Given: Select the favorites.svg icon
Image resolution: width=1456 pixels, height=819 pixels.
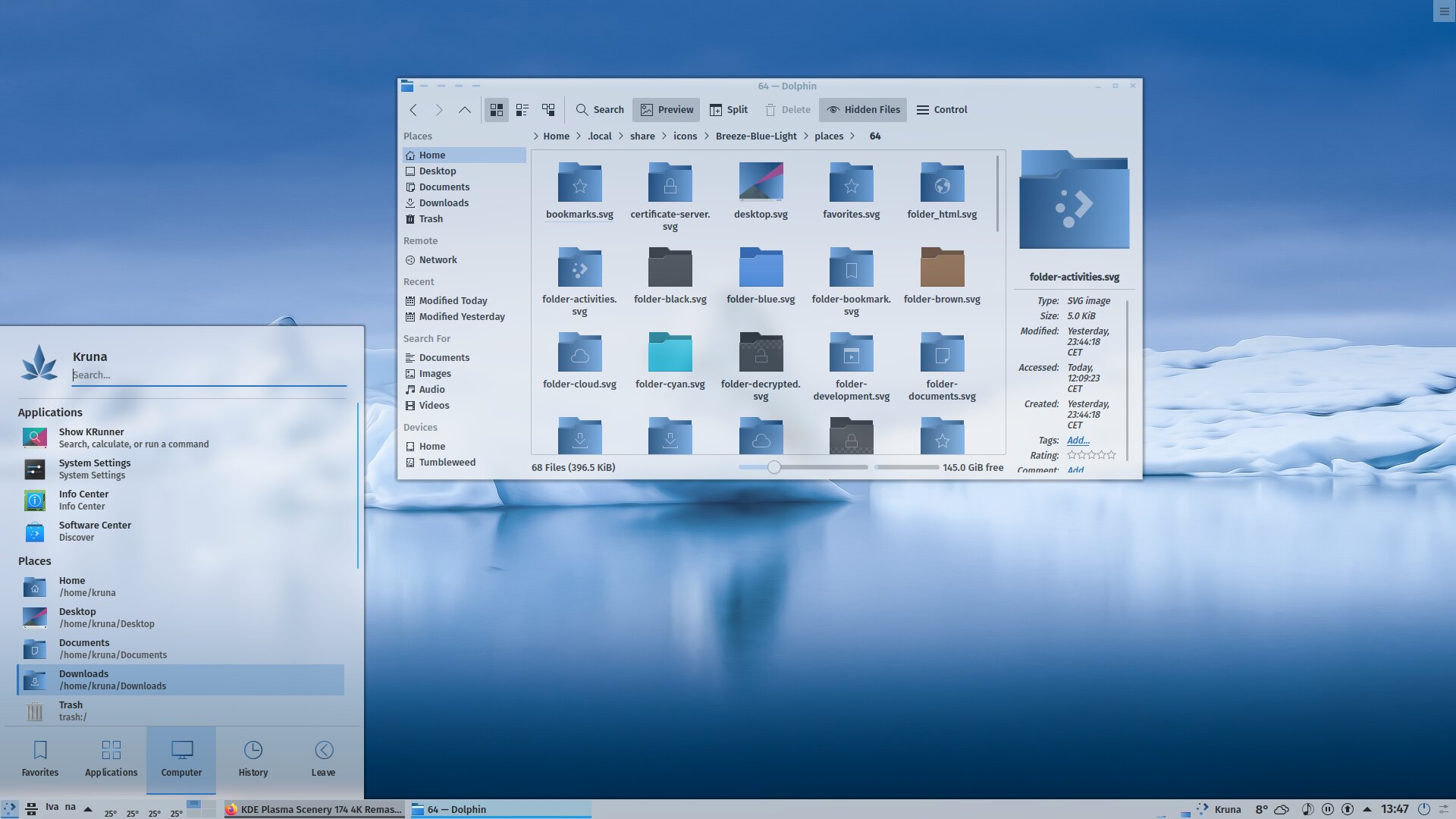Looking at the screenshot, I should (851, 182).
